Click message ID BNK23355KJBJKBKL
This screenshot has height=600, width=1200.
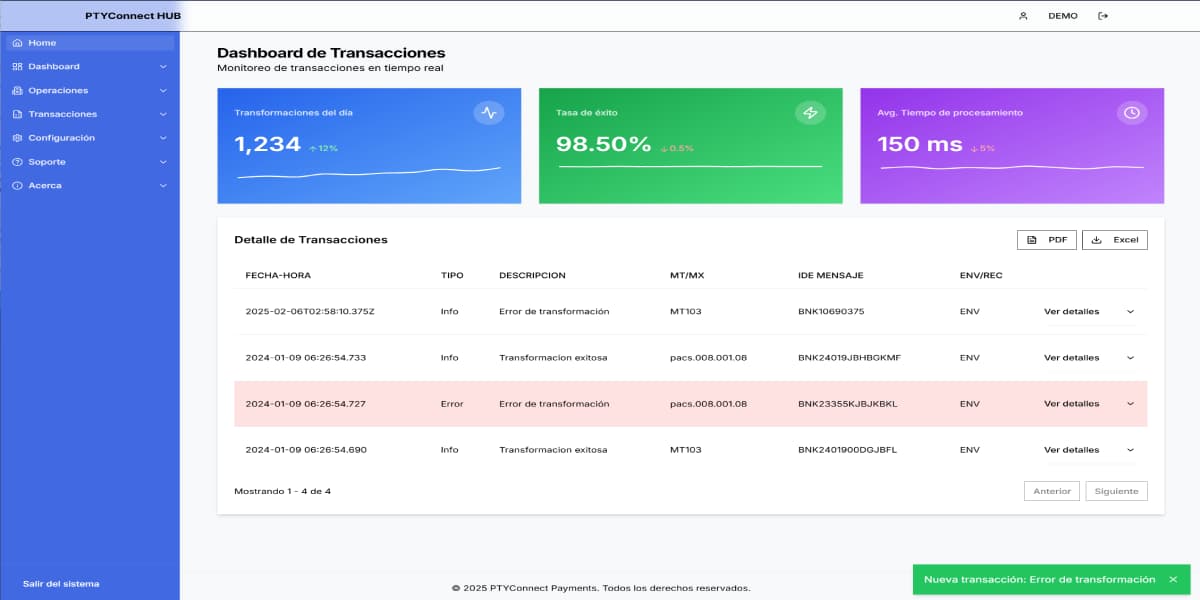click(x=848, y=404)
